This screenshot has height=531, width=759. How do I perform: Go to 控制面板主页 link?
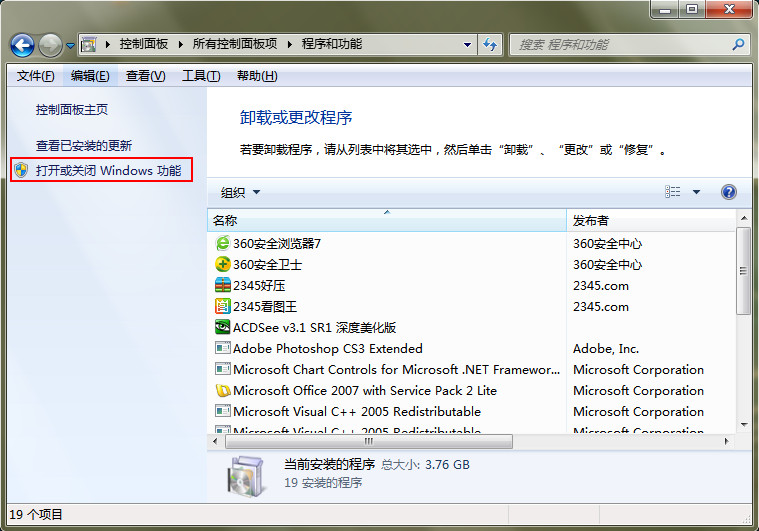(72, 109)
